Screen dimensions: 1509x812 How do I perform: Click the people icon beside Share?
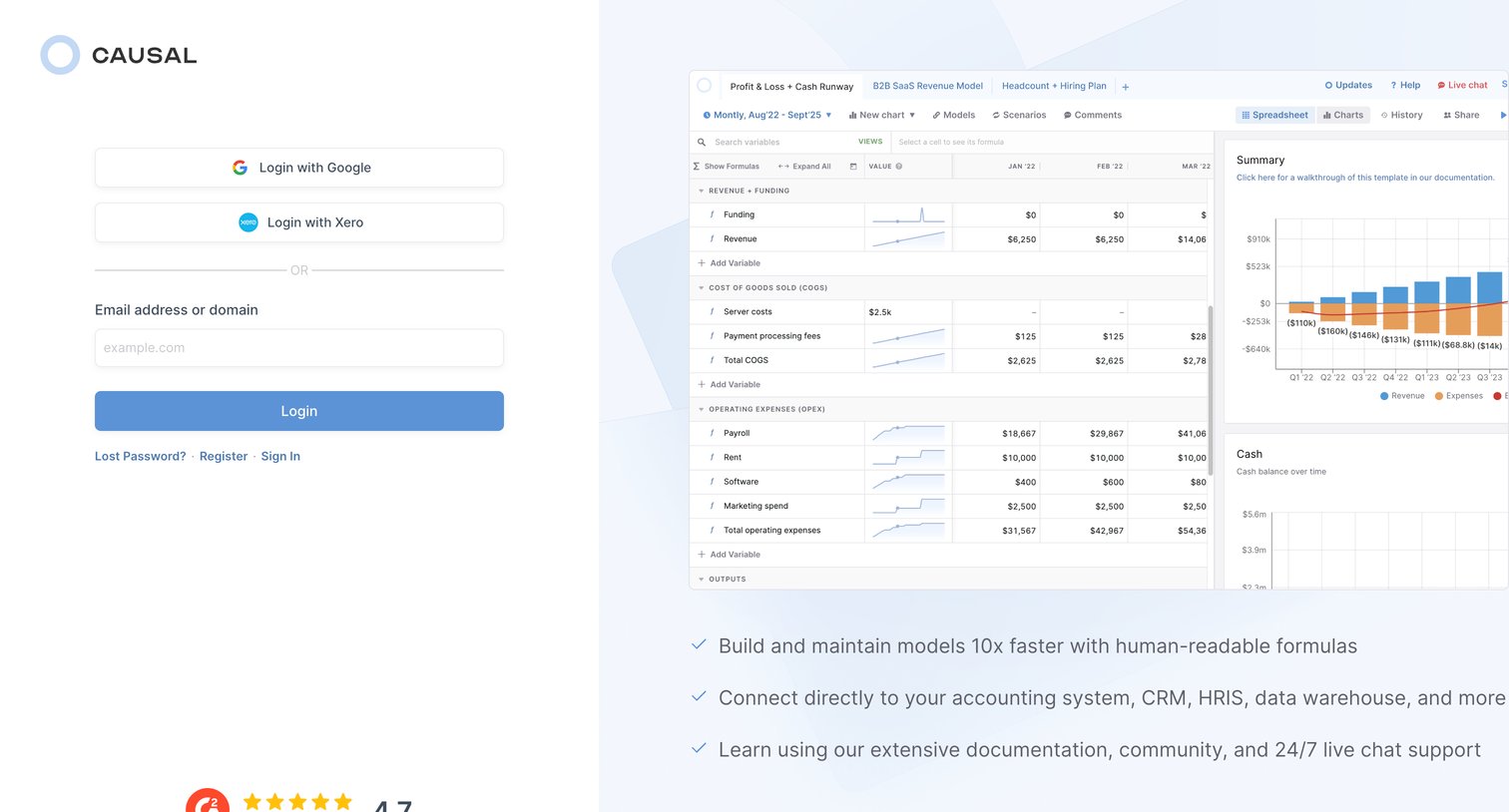pyautogui.click(x=1447, y=115)
